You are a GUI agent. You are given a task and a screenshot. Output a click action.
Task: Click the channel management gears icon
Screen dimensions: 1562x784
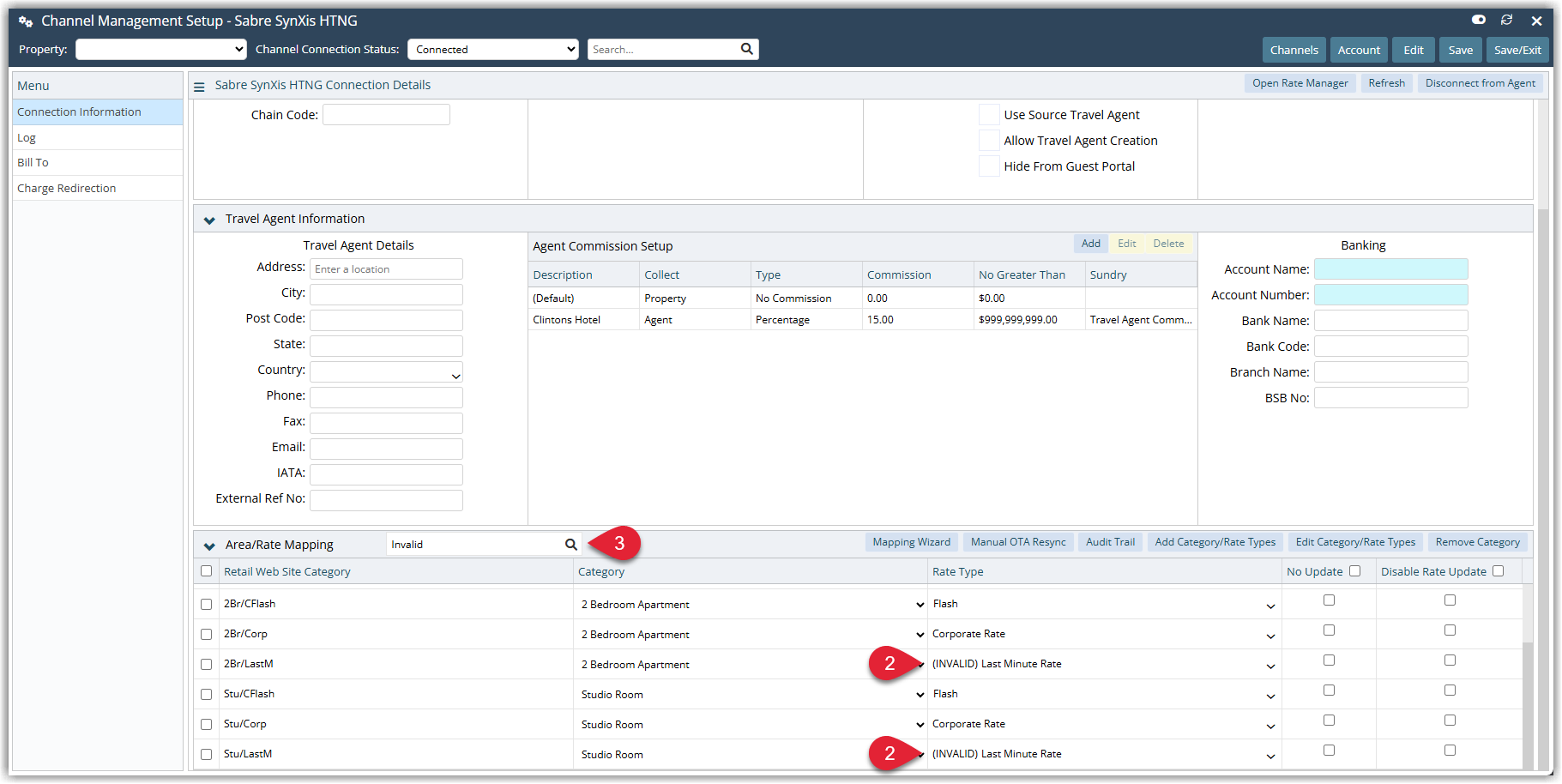(x=26, y=21)
